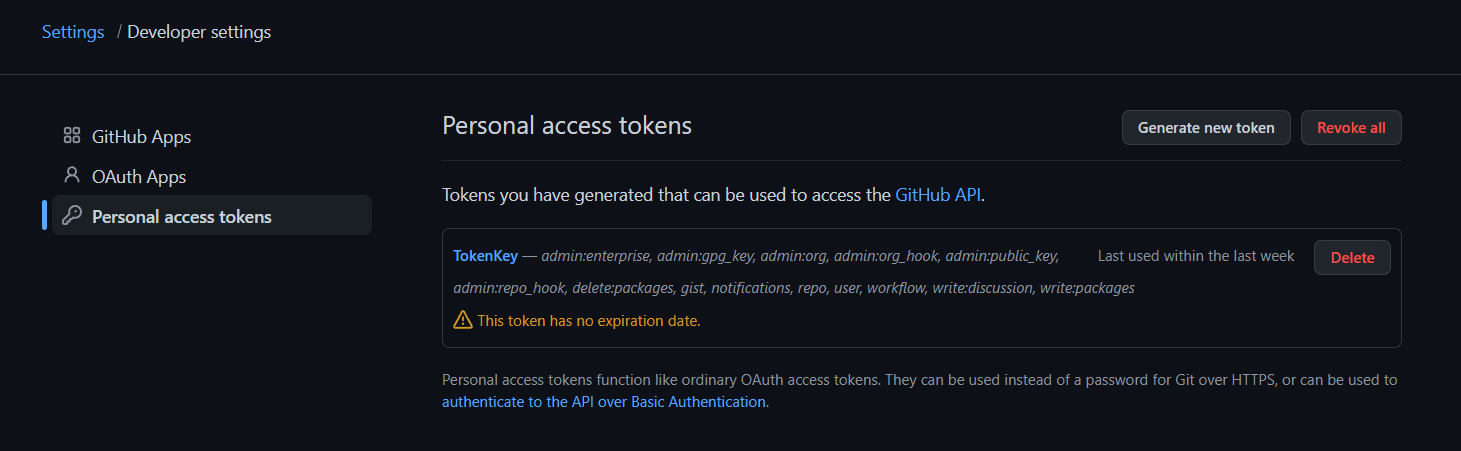Follow the GitHub API link
Image resolution: width=1461 pixels, height=451 pixels.
[x=937, y=195]
